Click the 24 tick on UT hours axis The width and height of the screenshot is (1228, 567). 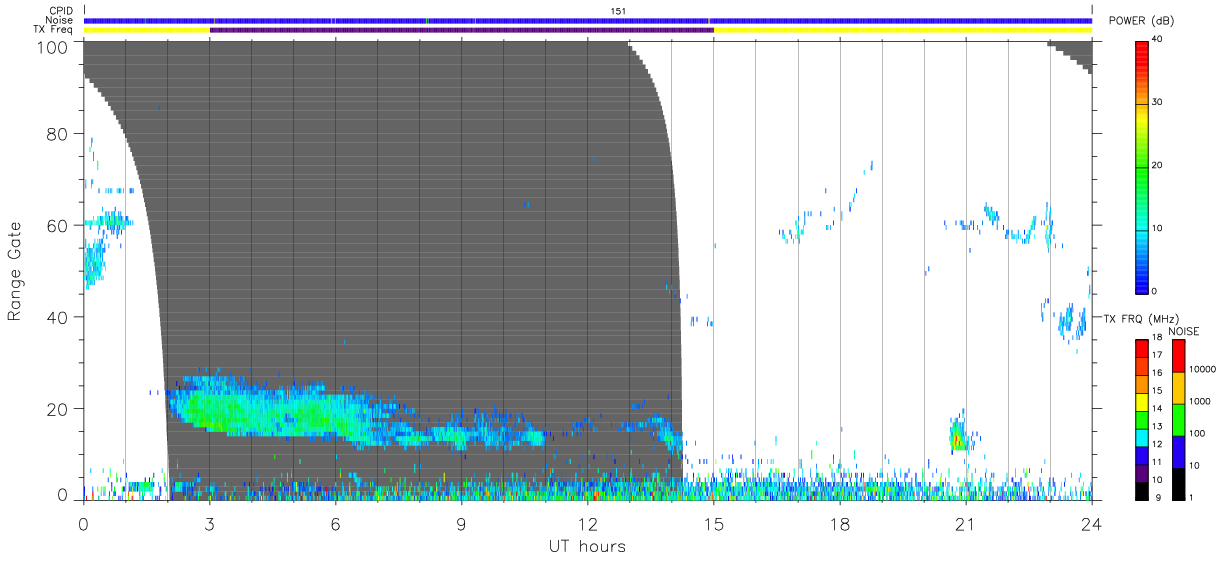pos(1091,523)
